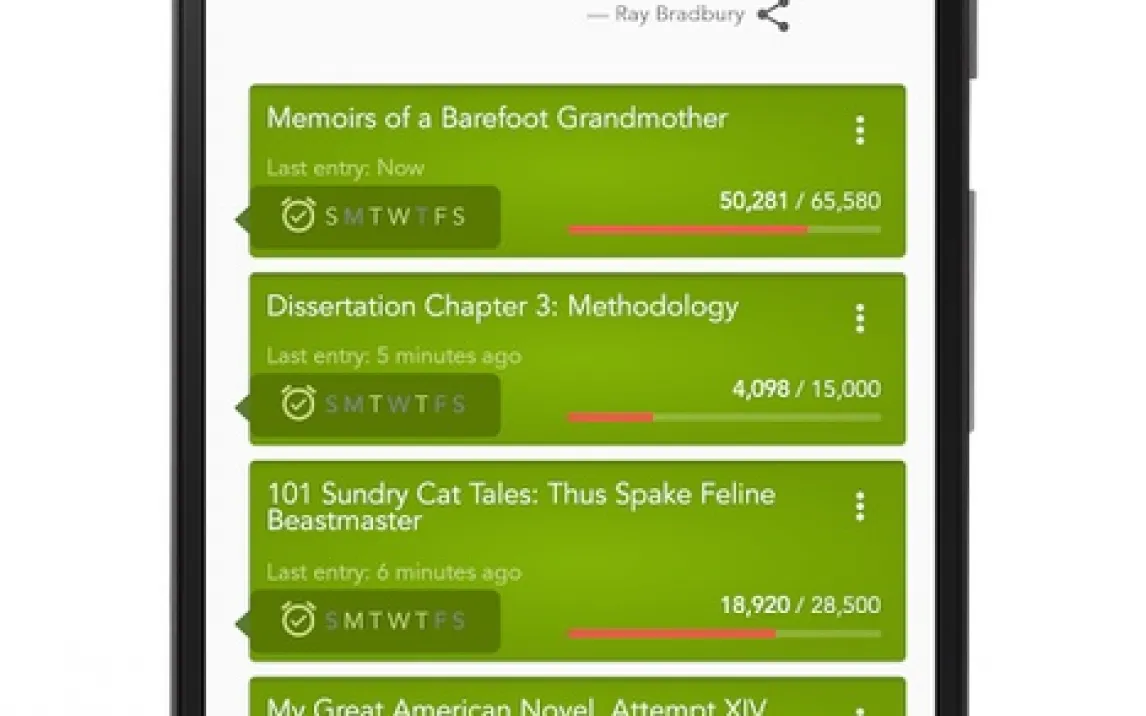The image size is (1146, 716).
Task: Toggle Saturday reminder on Memoirs card
Action: pyautogui.click(x=459, y=216)
